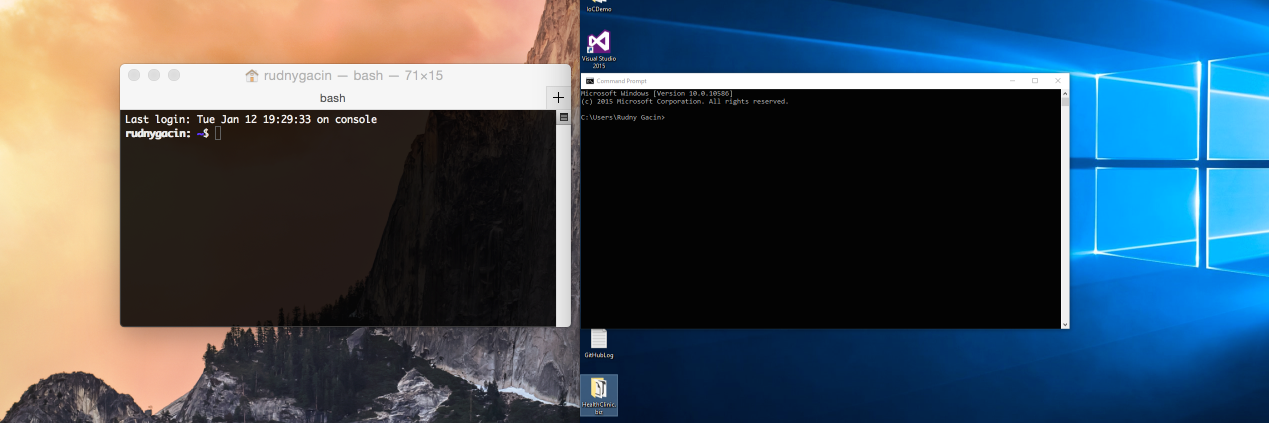Viewport: 1269px width, 423px height.
Task: Click the Command Prompt scrollbar up arrow
Action: tap(1065, 93)
